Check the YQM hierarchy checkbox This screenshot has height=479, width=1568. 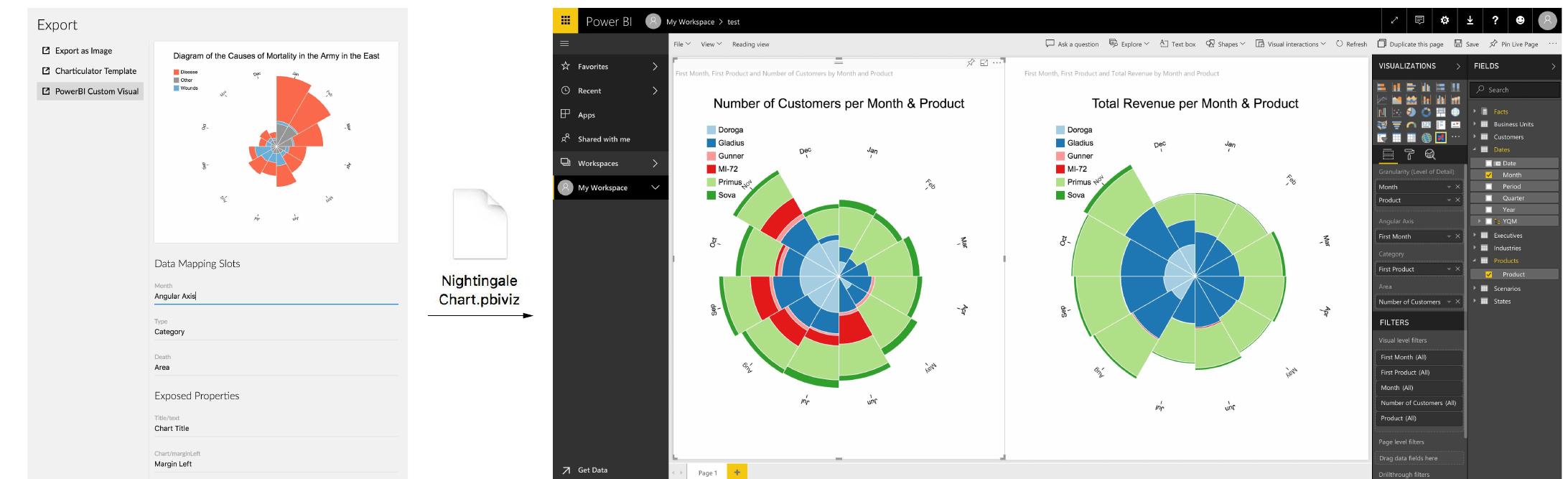pos(1488,221)
